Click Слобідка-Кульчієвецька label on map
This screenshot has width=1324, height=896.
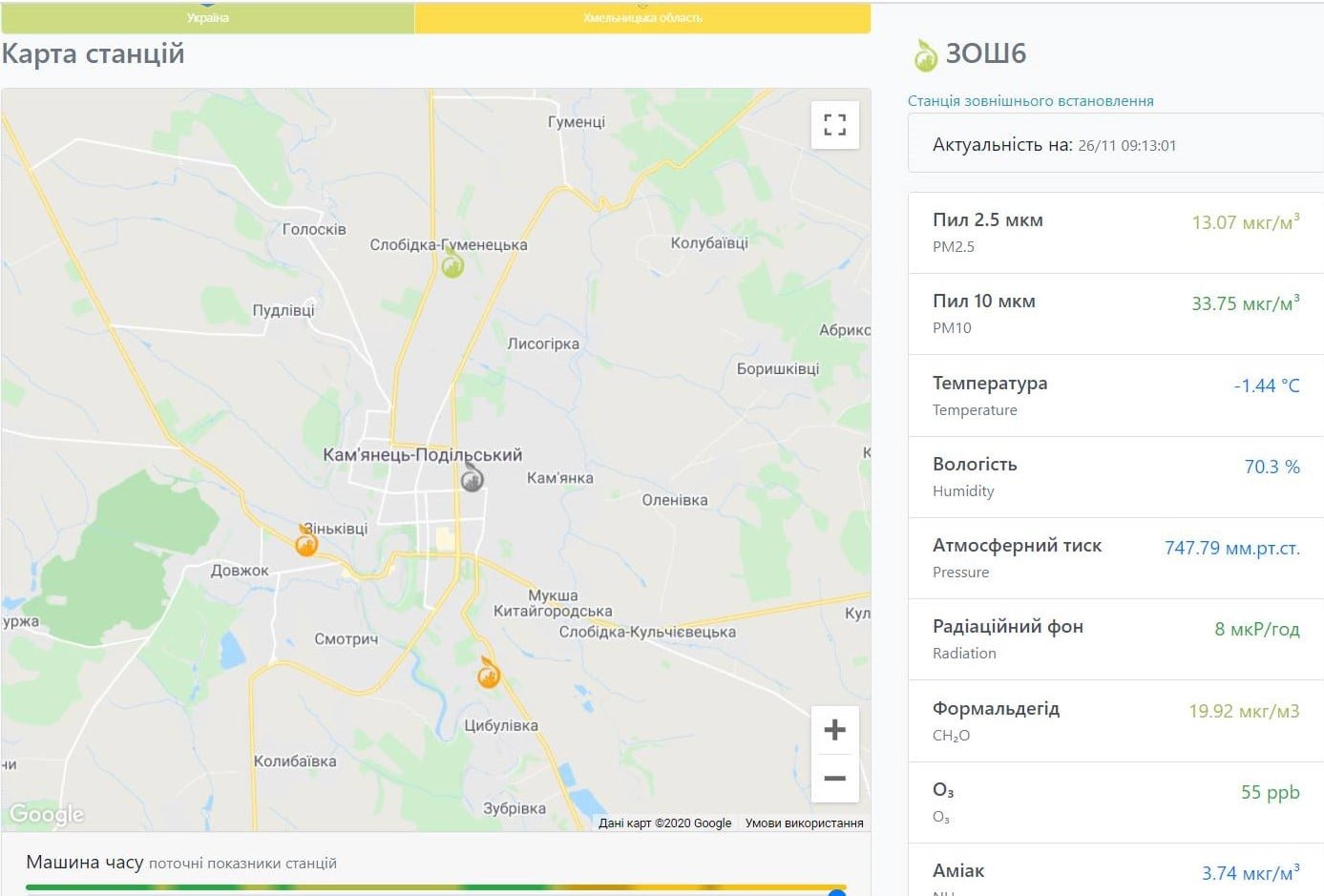tap(647, 632)
